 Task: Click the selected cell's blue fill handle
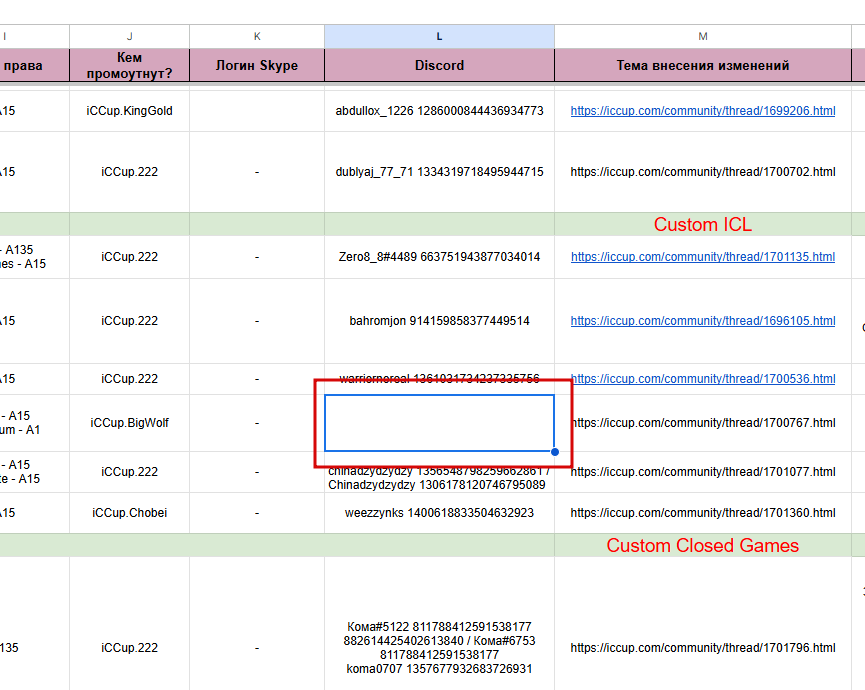click(x=555, y=452)
